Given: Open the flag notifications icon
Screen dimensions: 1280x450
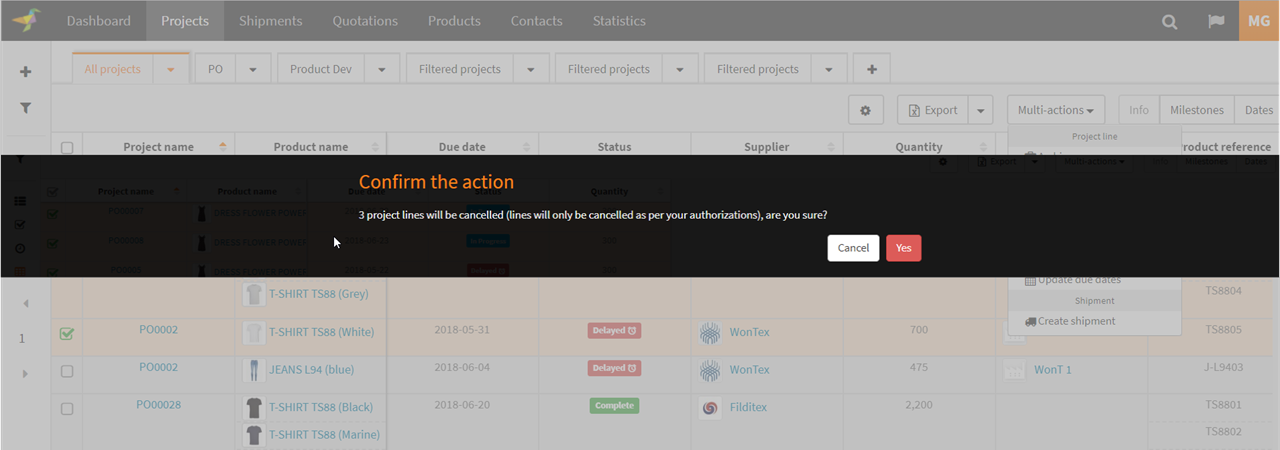Looking at the screenshot, I should [1215, 21].
